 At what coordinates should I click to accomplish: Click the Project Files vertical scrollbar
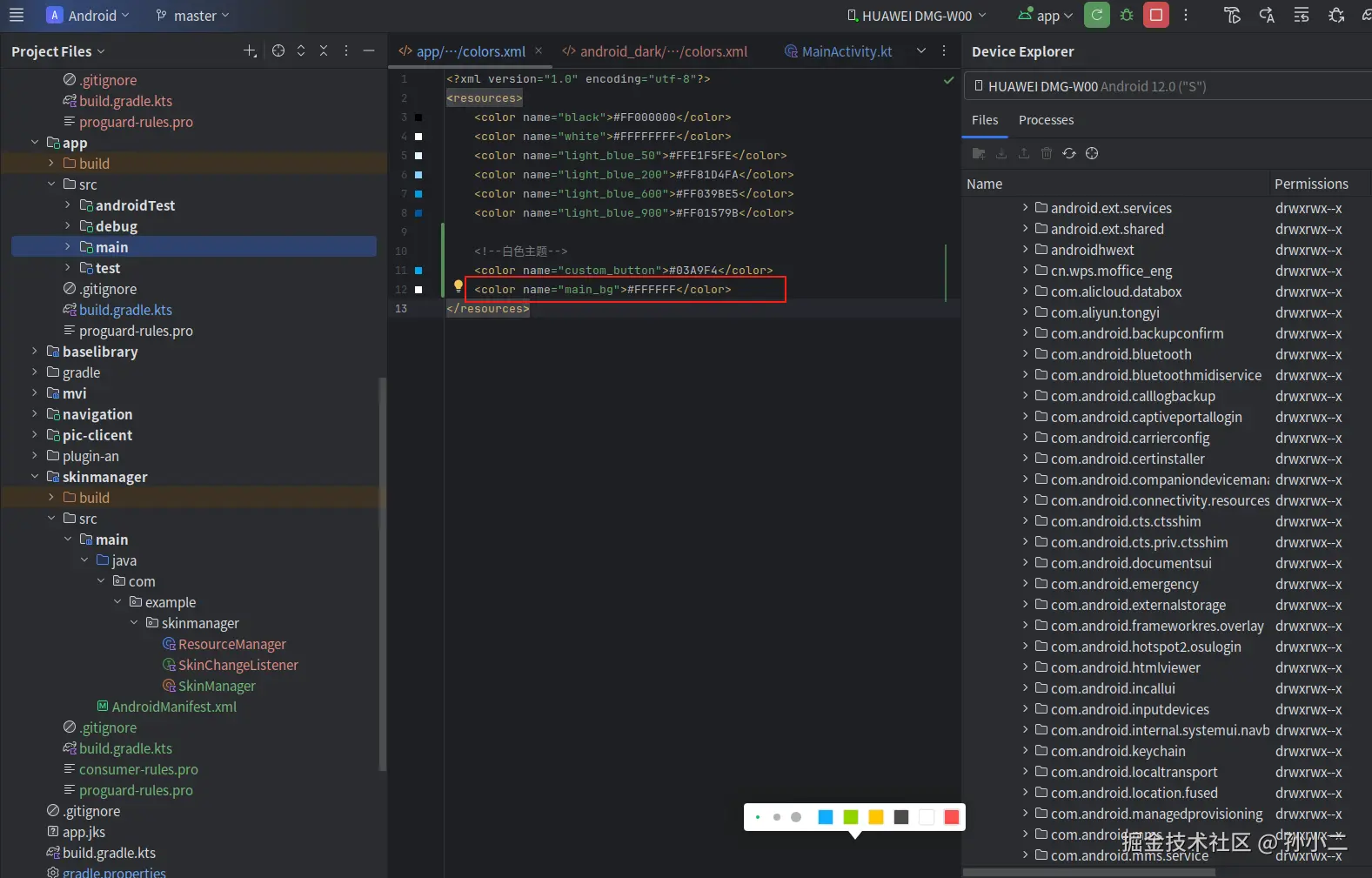[382, 574]
